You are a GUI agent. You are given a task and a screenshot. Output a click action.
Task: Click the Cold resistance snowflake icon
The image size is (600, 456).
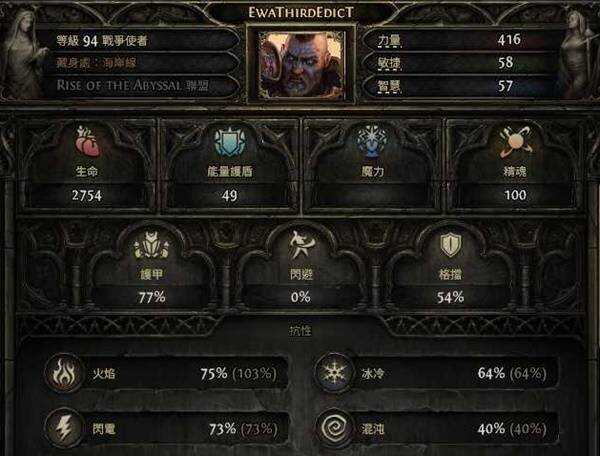click(x=334, y=373)
